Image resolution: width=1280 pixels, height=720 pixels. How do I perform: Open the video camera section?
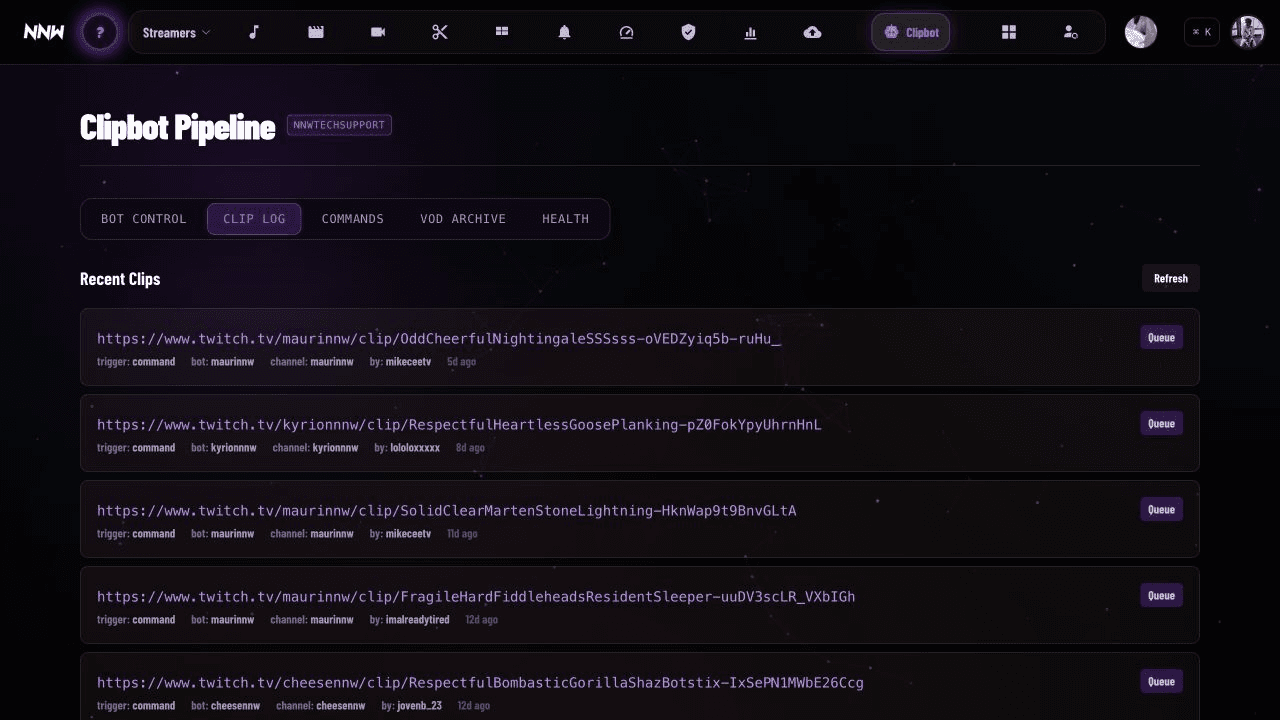coord(378,33)
